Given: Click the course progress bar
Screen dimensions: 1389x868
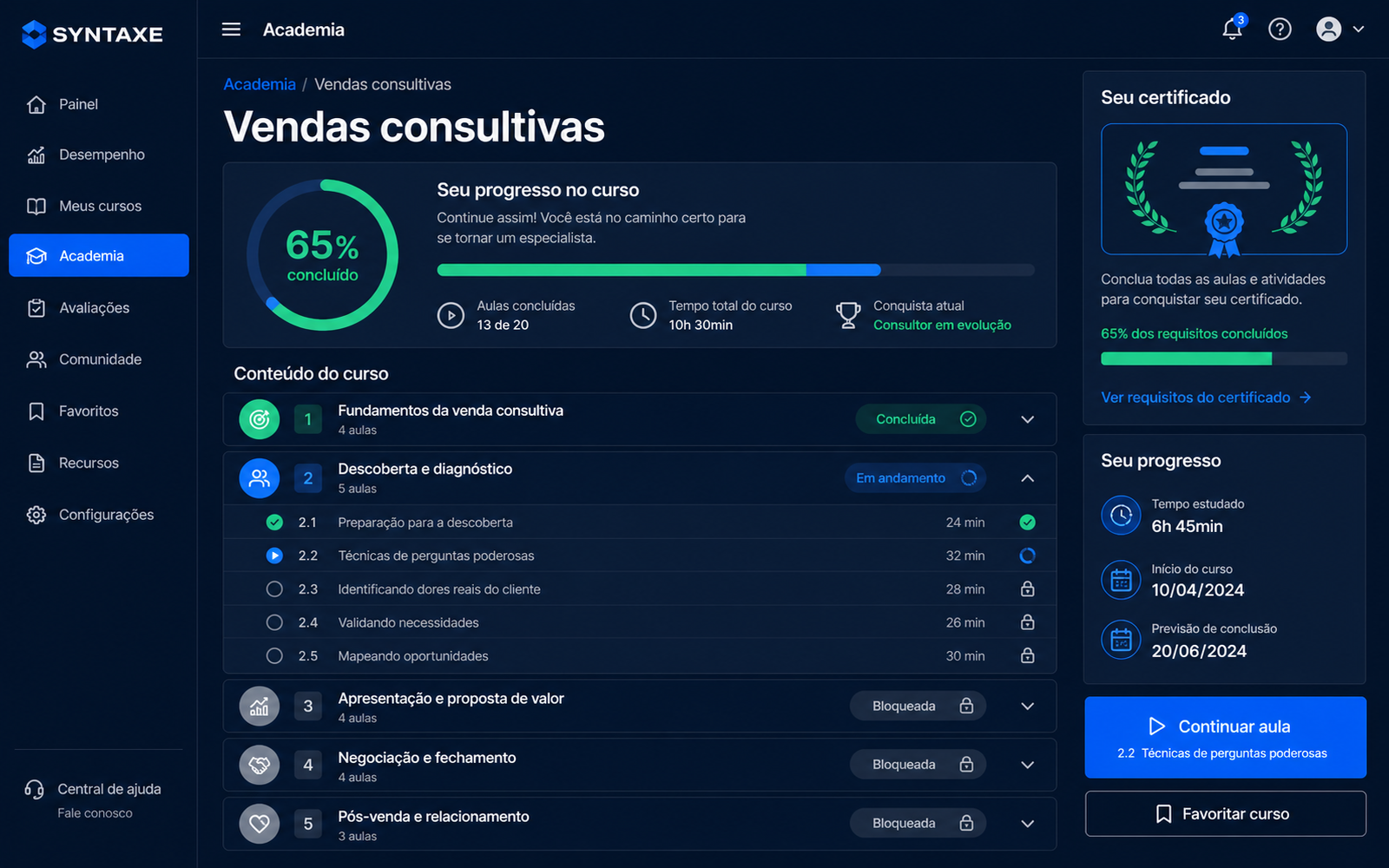Looking at the screenshot, I should coord(736,270).
